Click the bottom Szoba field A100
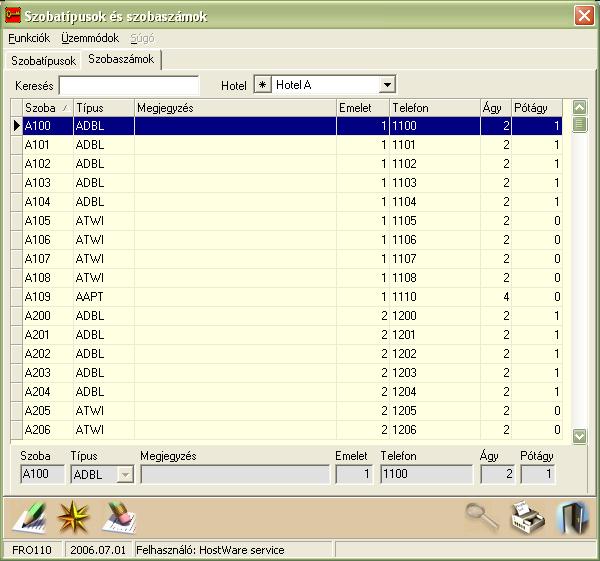 [x=42, y=475]
